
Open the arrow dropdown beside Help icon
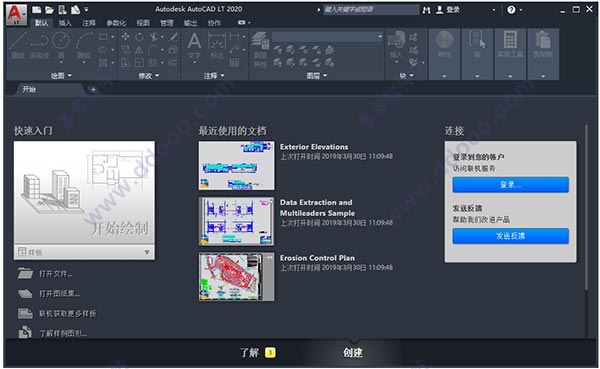point(521,10)
